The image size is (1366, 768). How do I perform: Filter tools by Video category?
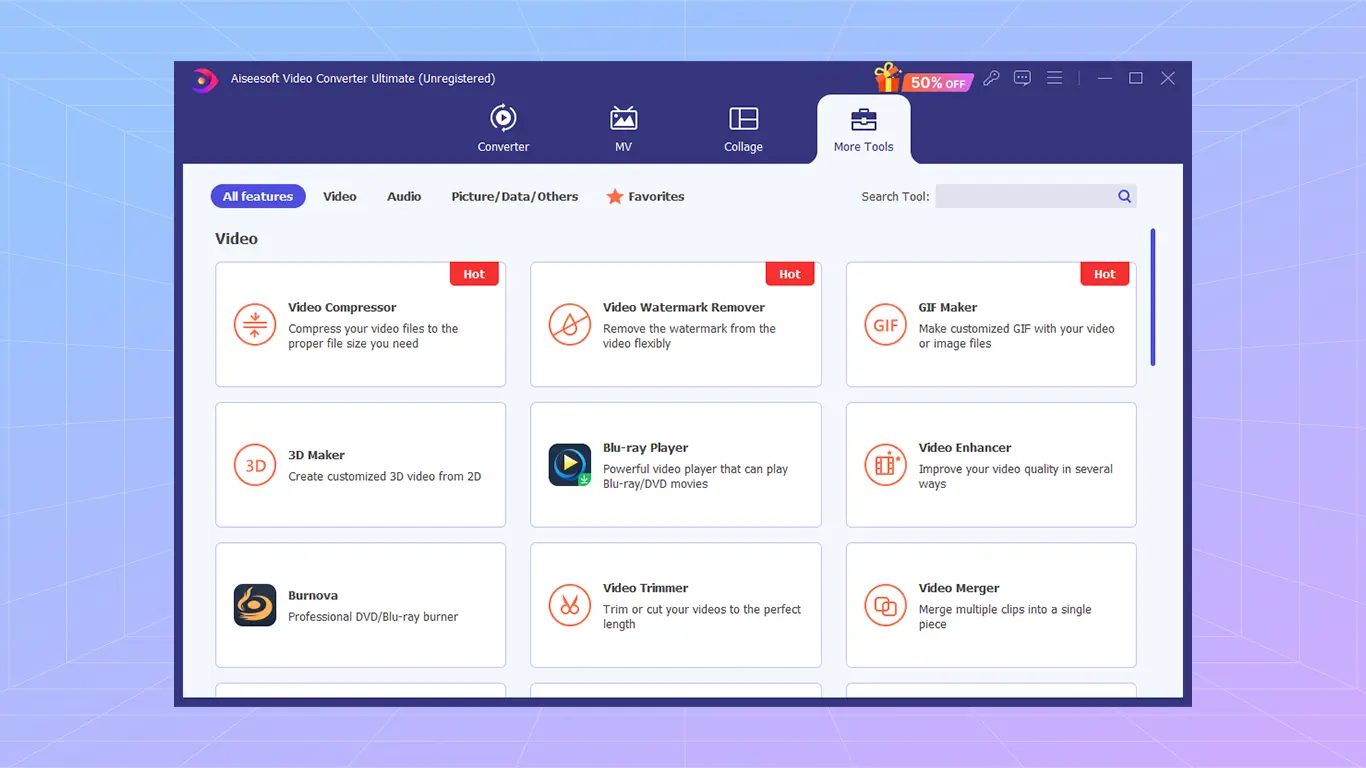point(340,197)
